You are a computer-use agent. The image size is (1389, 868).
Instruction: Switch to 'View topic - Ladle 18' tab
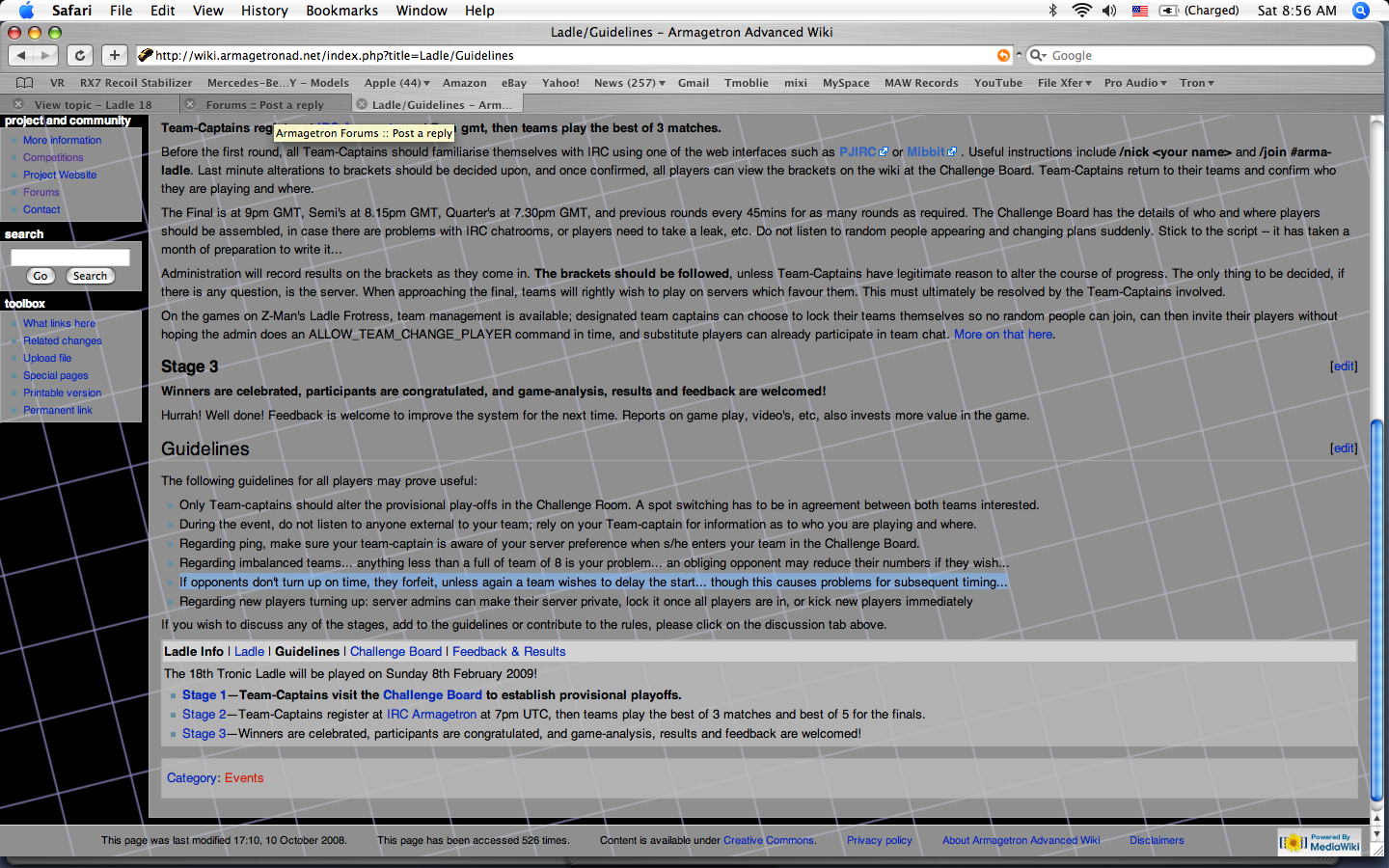point(93,104)
